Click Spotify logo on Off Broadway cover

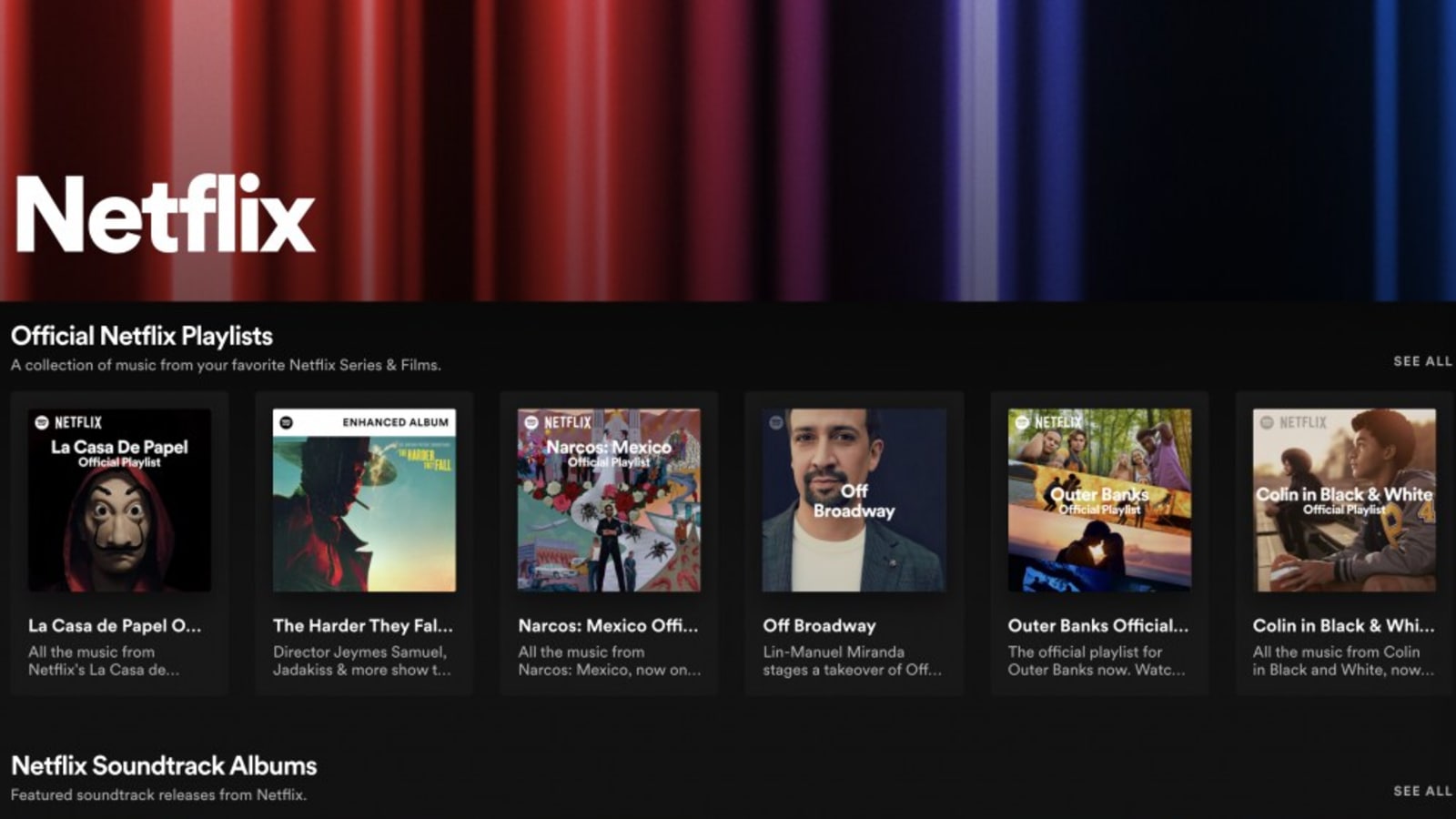click(x=776, y=422)
